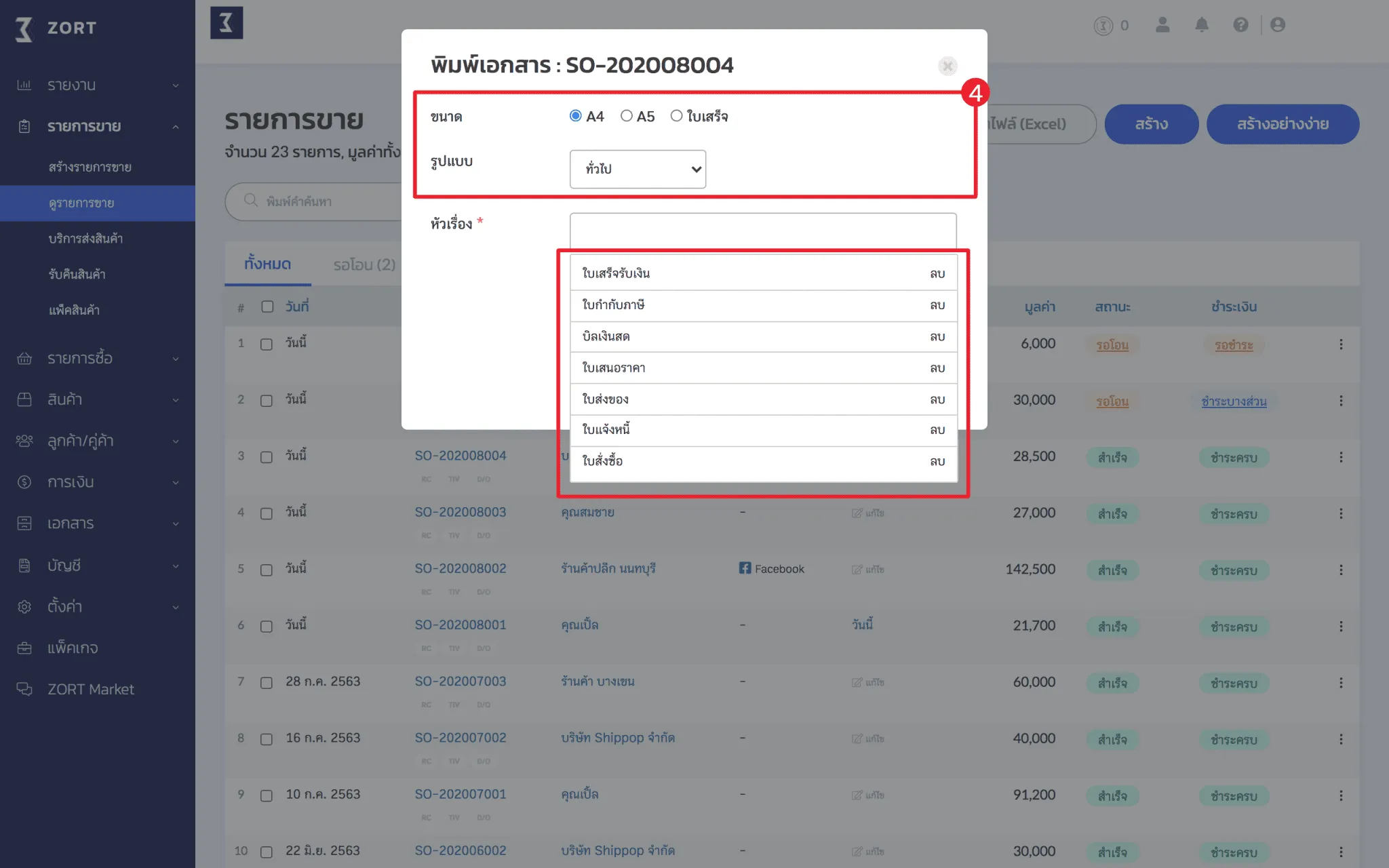
Task: Select the ใบเสร็จ size radio button
Action: click(x=676, y=116)
